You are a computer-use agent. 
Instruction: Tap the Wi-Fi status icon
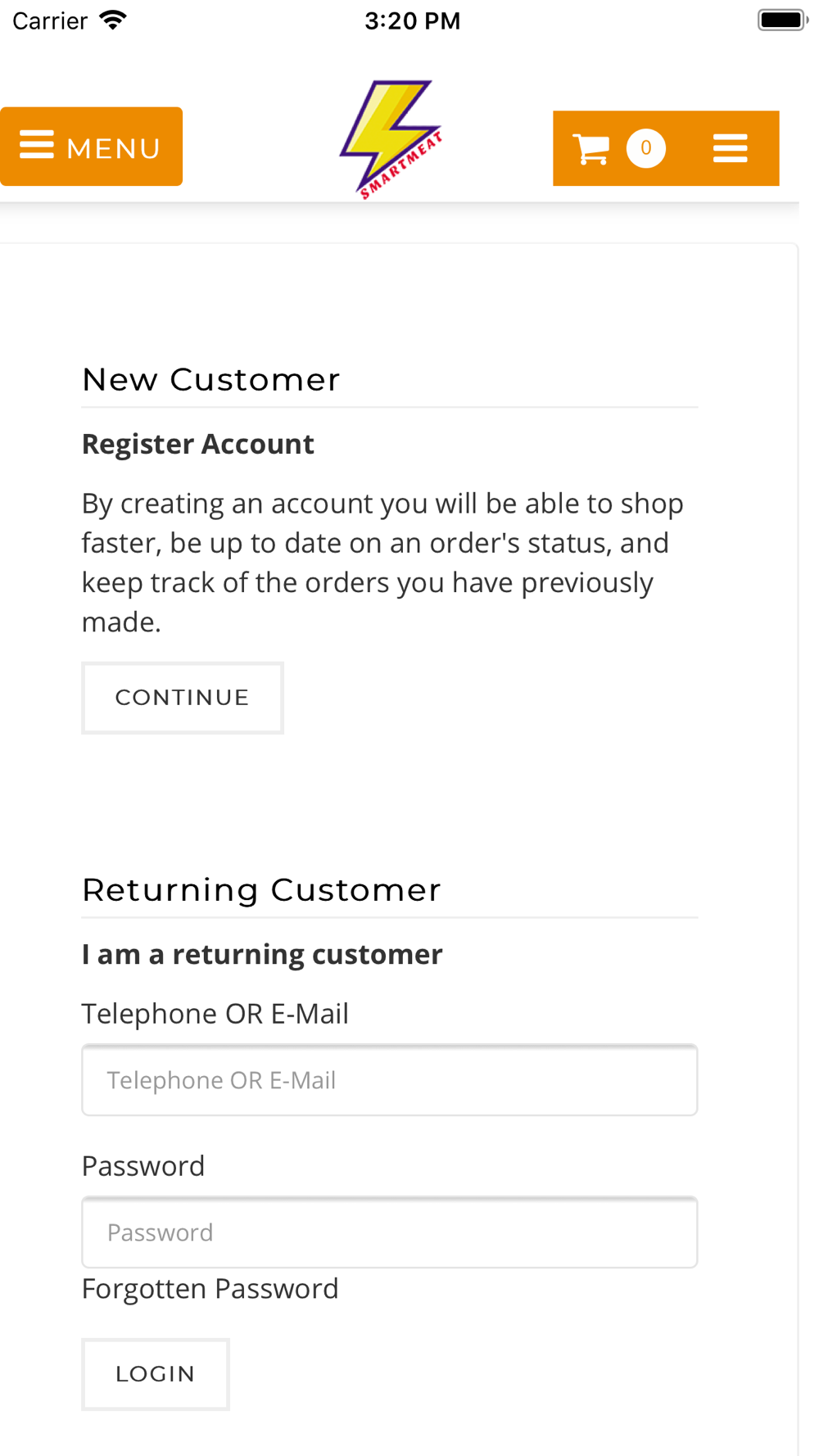point(113,20)
